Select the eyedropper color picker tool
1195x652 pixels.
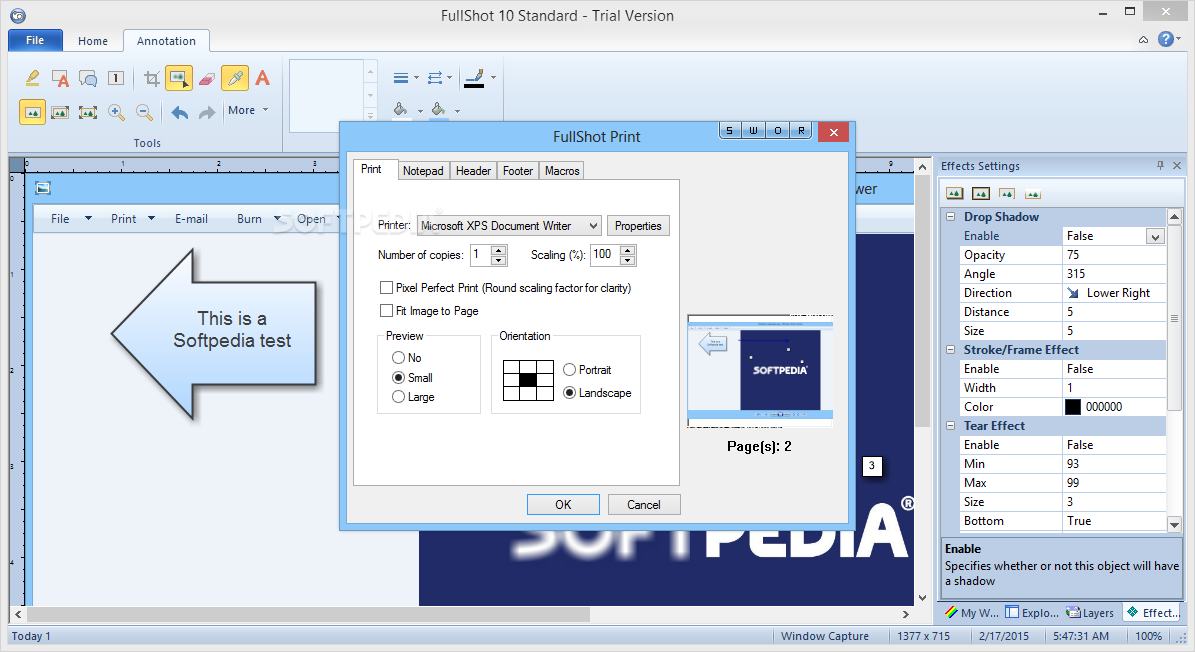tap(235, 78)
